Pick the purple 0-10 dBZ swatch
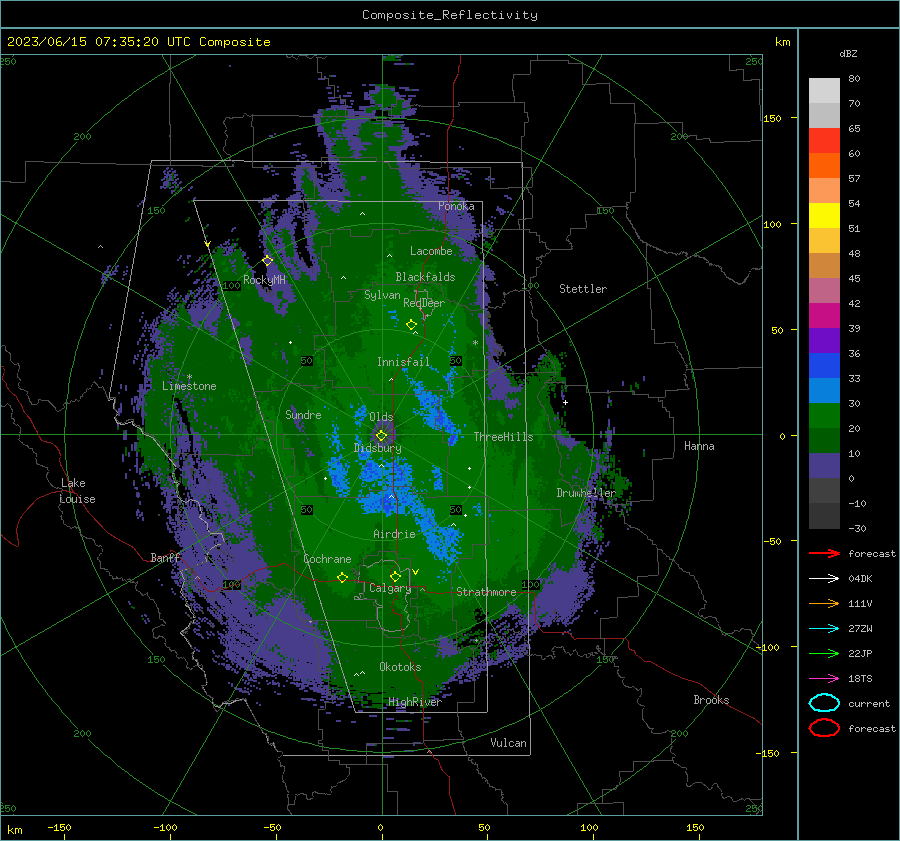This screenshot has width=900, height=841. coord(824,466)
